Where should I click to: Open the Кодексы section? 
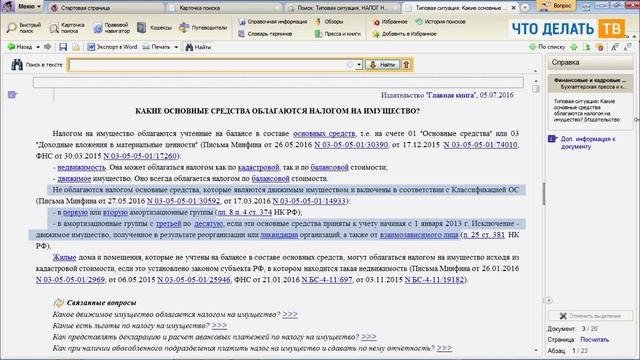(154, 28)
